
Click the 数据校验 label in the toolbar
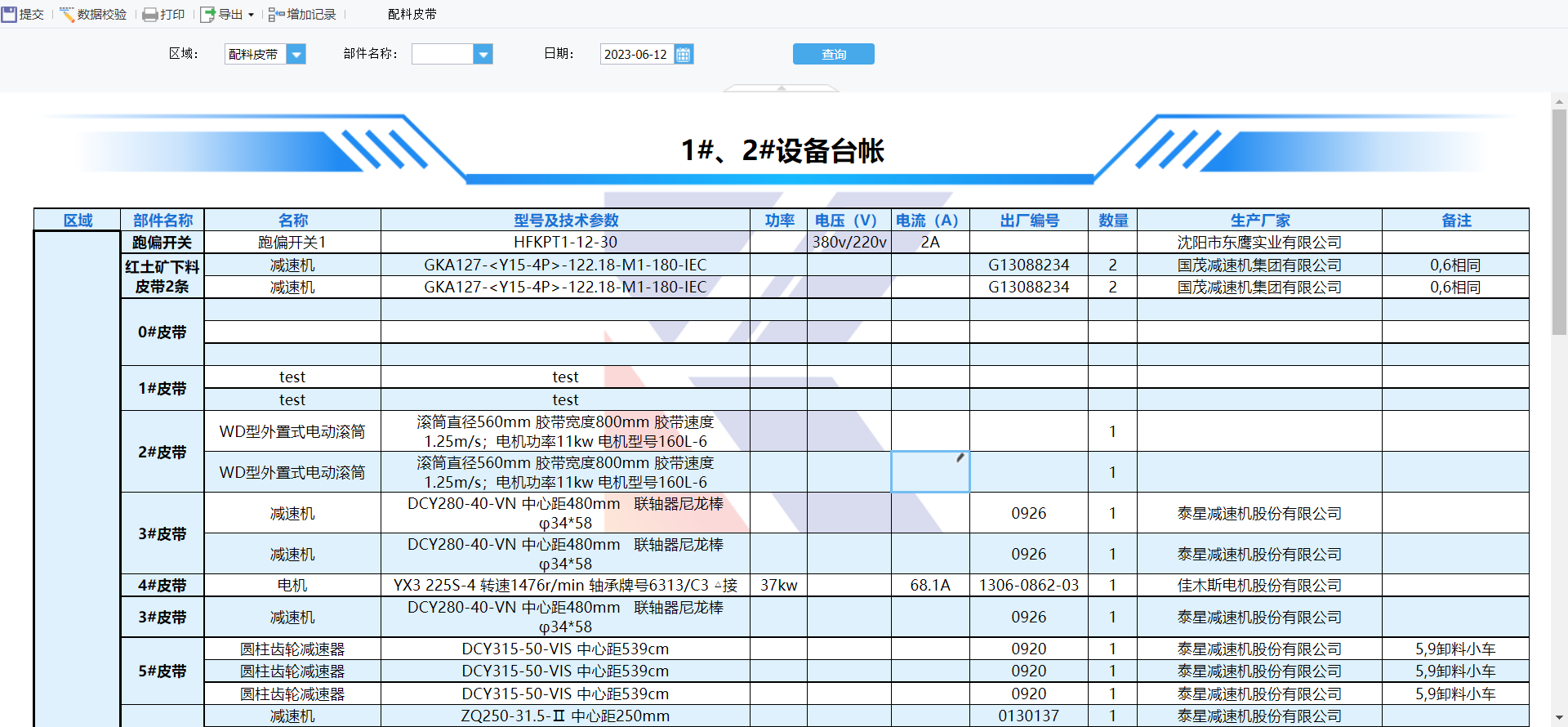pyautogui.click(x=101, y=14)
